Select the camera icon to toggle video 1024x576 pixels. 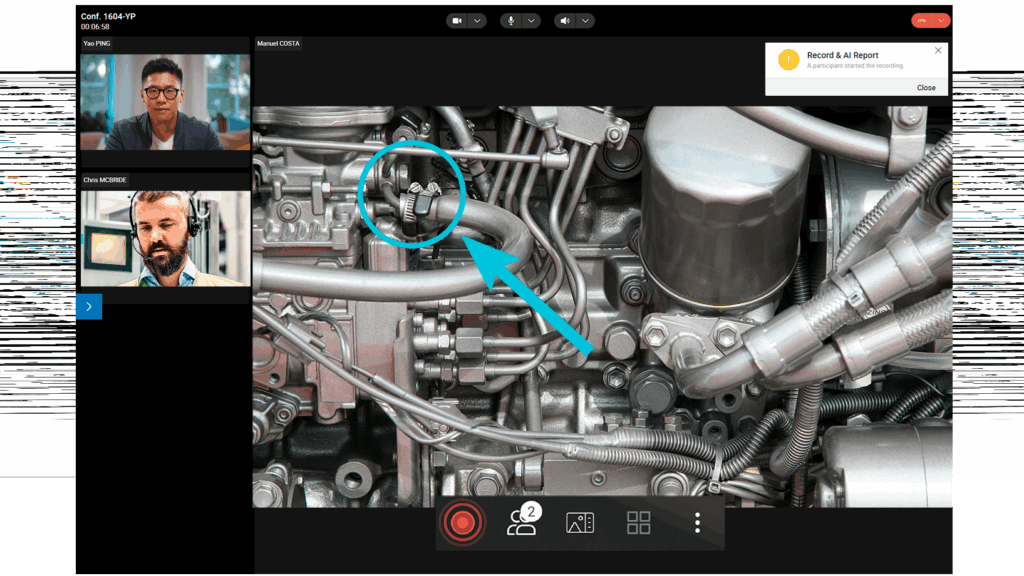point(456,20)
